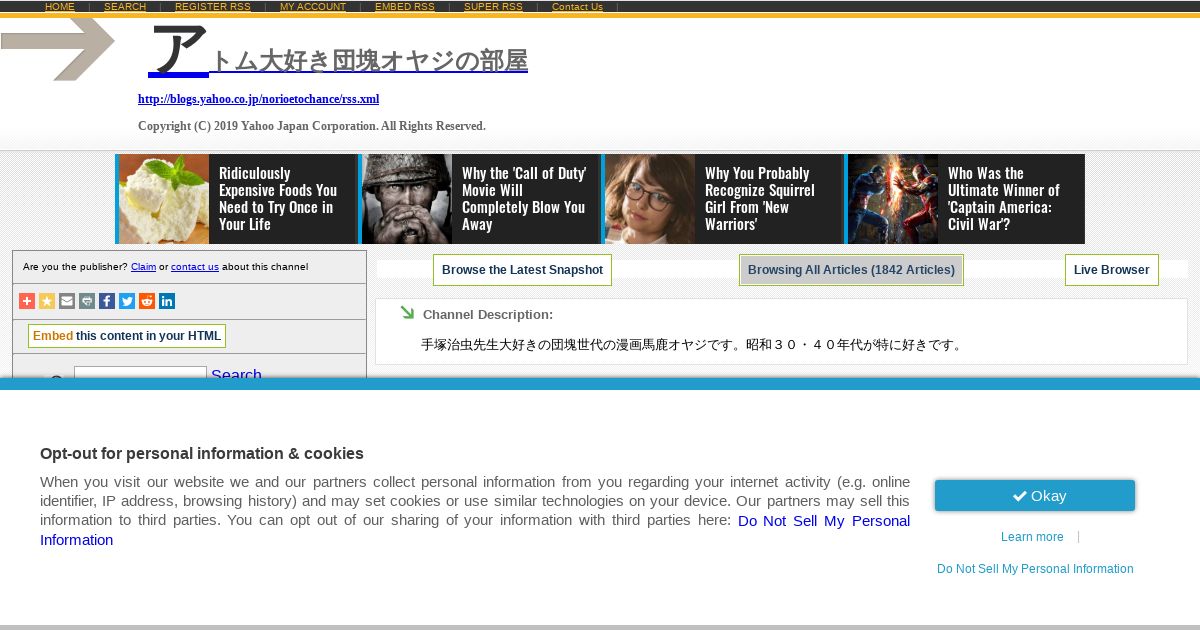Open the blog channel title link
1200x630 pixels.
coord(338,53)
